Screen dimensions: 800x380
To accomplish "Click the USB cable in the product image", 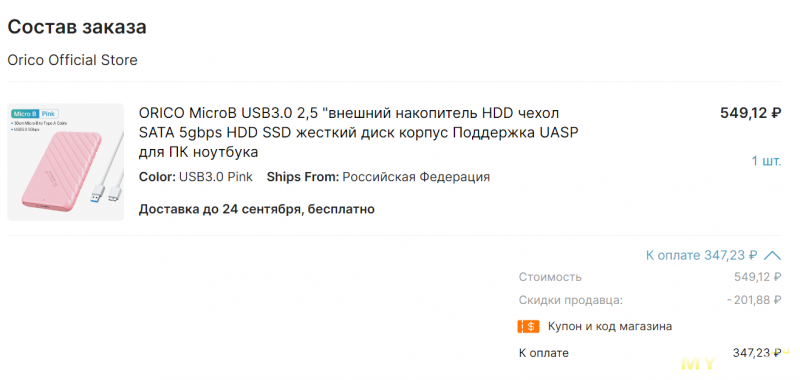I will tap(114, 171).
